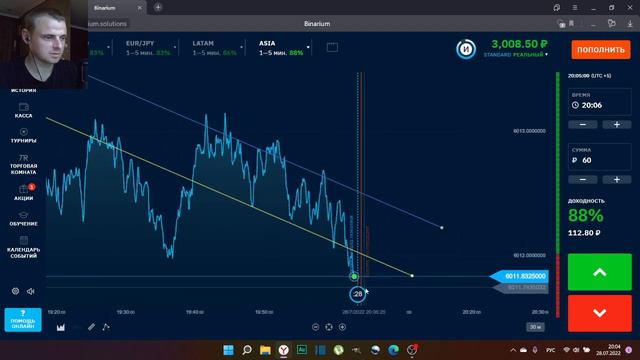Switch to the EUR/JPY asset tab
640x360 pixels.
tap(148, 48)
